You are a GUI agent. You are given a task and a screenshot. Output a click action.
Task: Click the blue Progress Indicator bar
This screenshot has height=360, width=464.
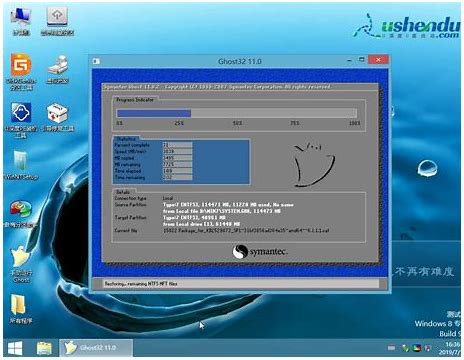click(154, 113)
